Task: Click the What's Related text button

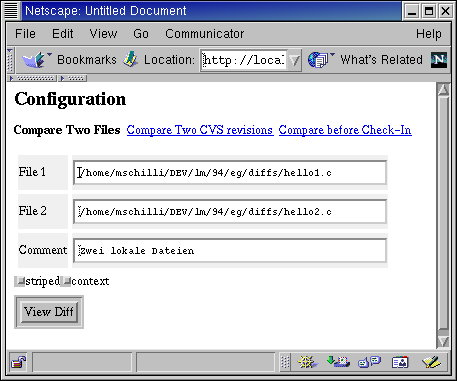Action: (x=381, y=60)
